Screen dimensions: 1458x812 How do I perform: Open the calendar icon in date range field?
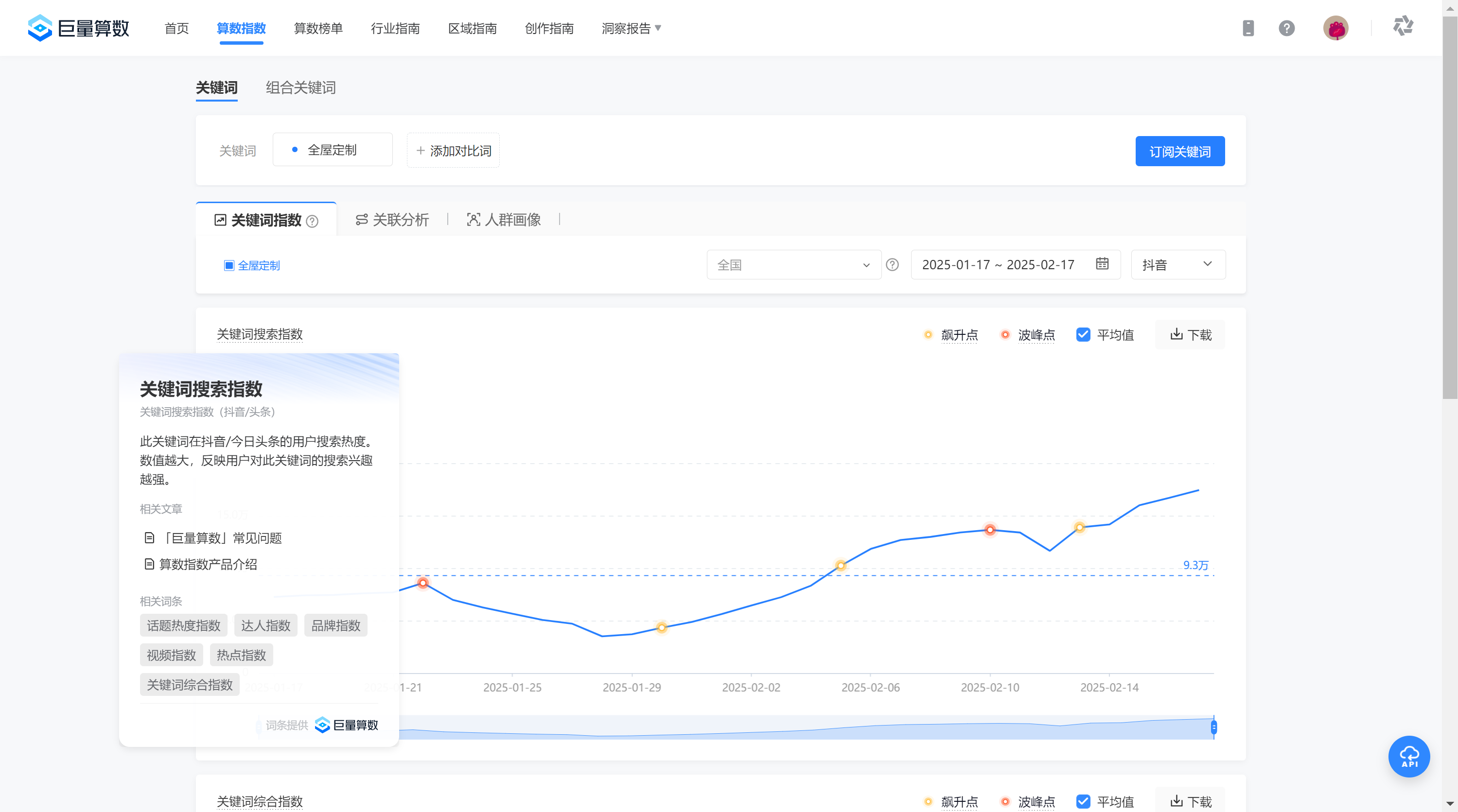1102,264
